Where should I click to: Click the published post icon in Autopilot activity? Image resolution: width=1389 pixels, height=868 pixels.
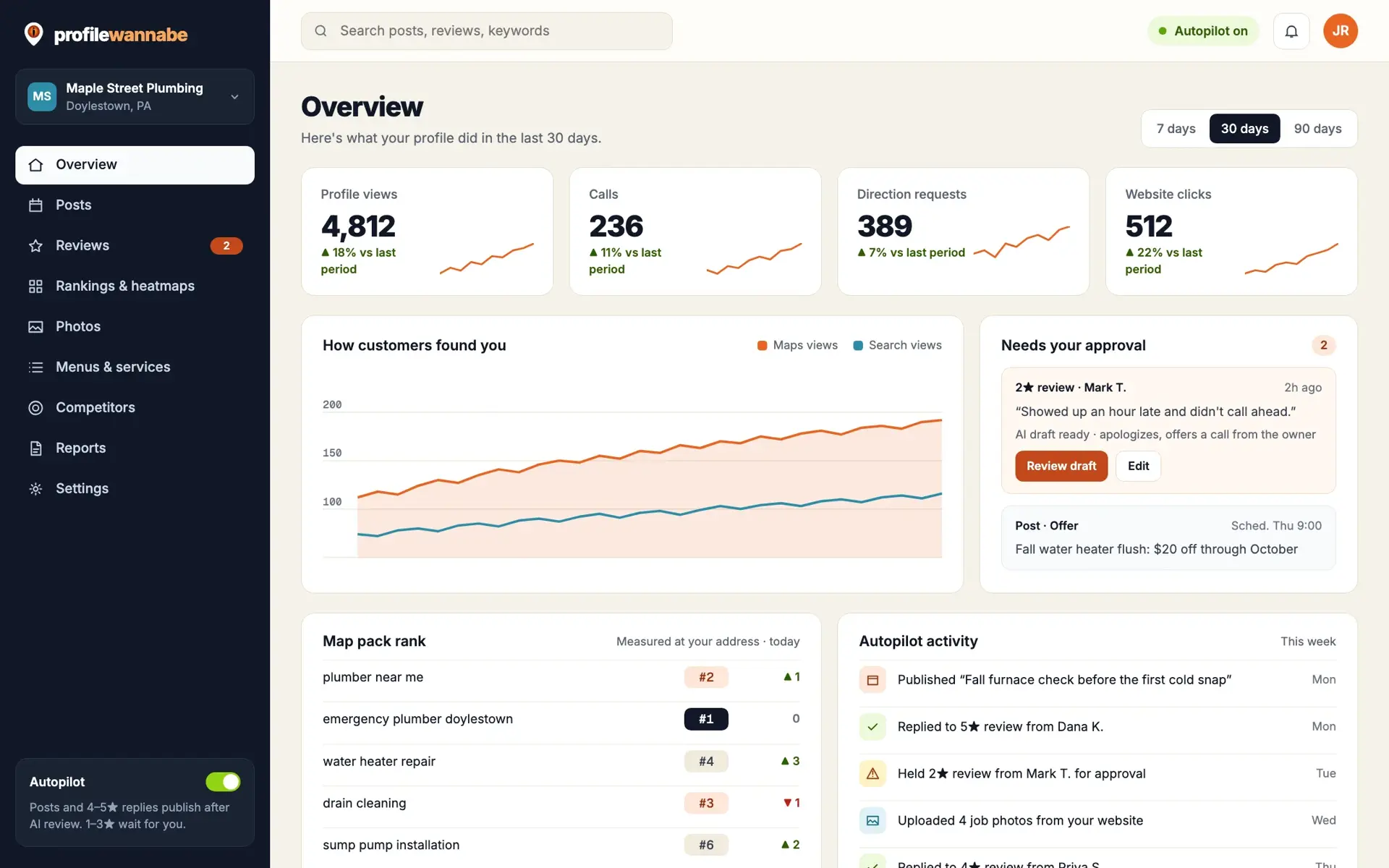point(872,680)
